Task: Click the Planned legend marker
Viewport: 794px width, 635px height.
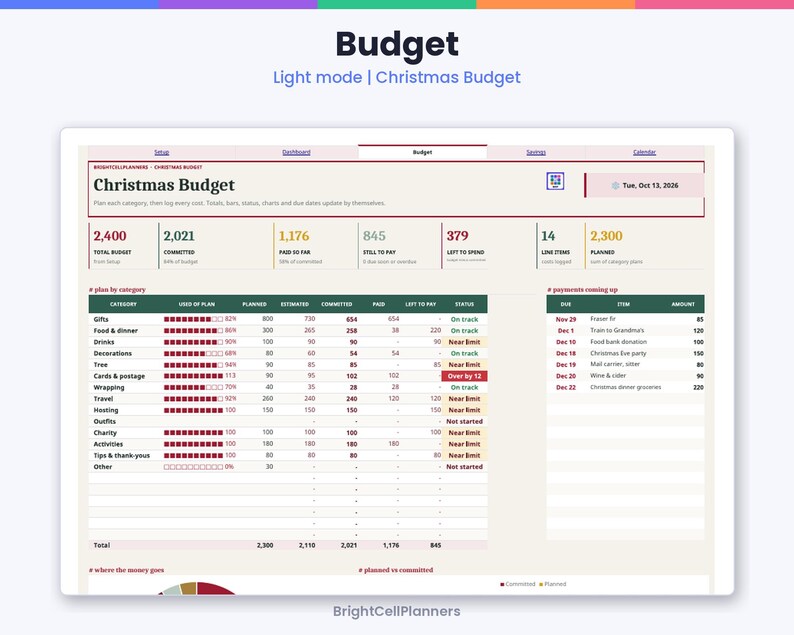Action: coord(541,584)
